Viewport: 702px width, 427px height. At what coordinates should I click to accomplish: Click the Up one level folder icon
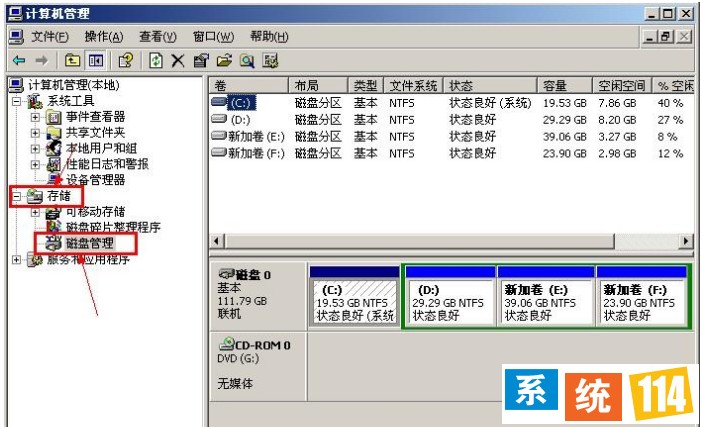coord(73,60)
